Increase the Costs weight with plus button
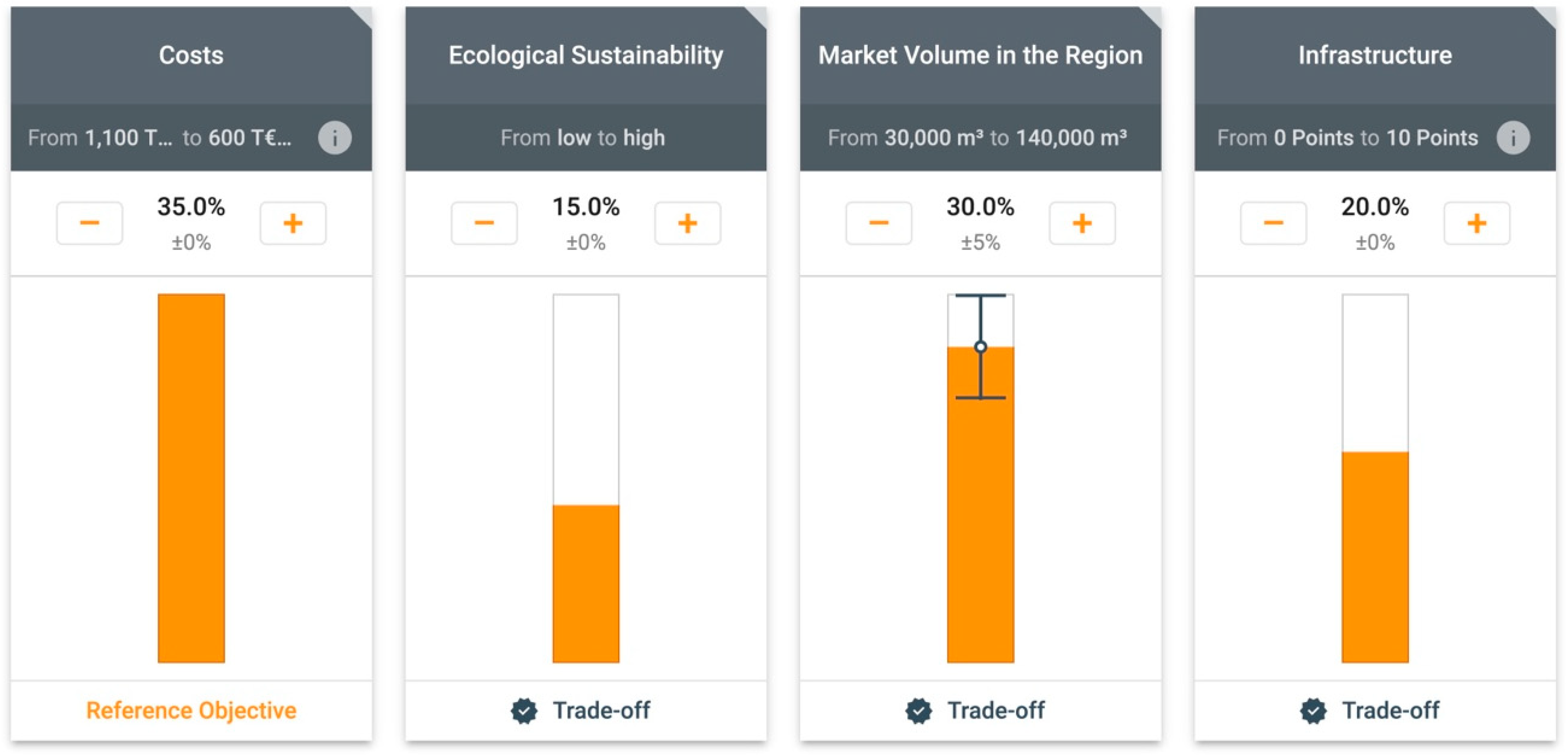 pyautogui.click(x=293, y=224)
